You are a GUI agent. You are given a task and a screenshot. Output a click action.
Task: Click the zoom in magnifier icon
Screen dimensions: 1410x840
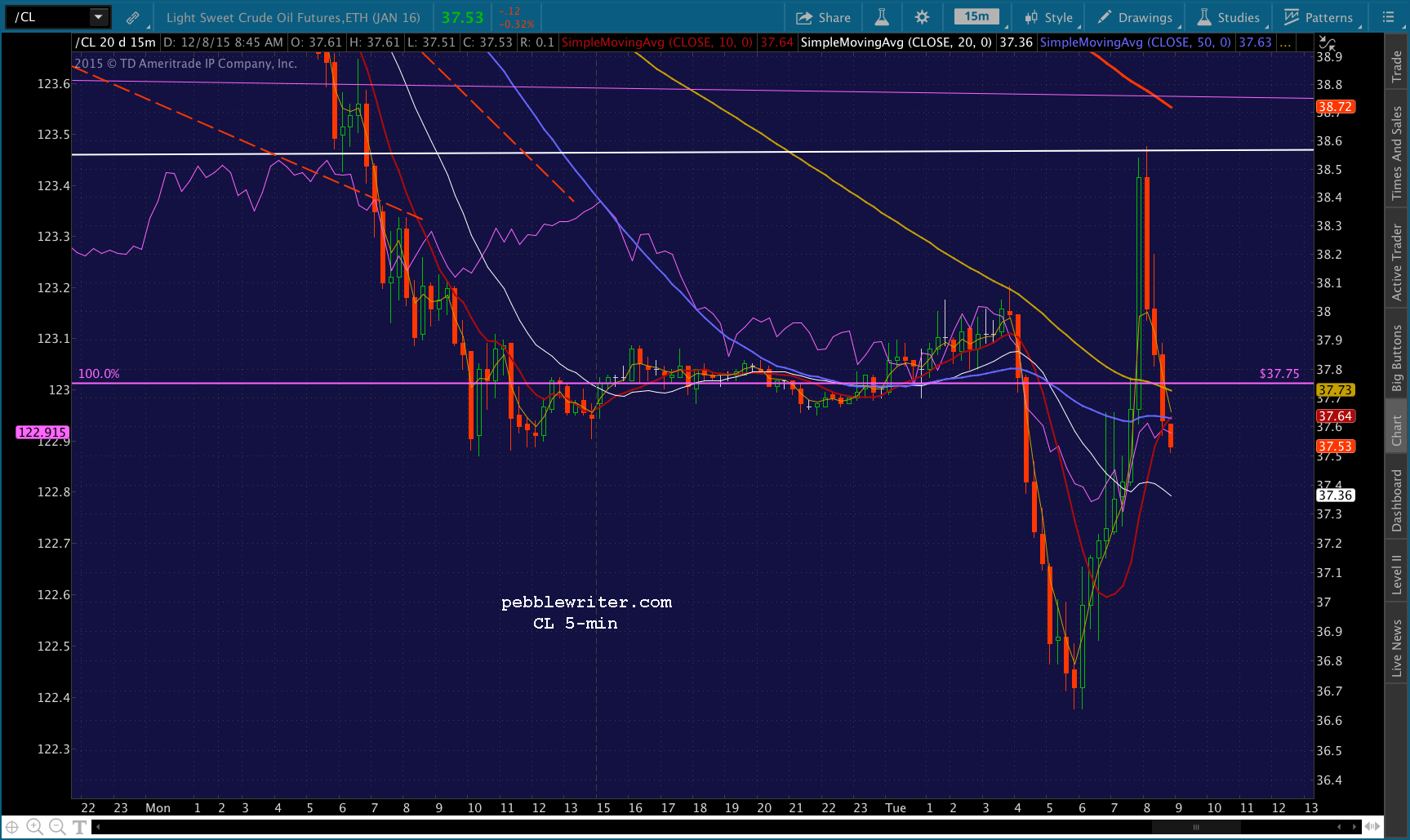point(34,827)
